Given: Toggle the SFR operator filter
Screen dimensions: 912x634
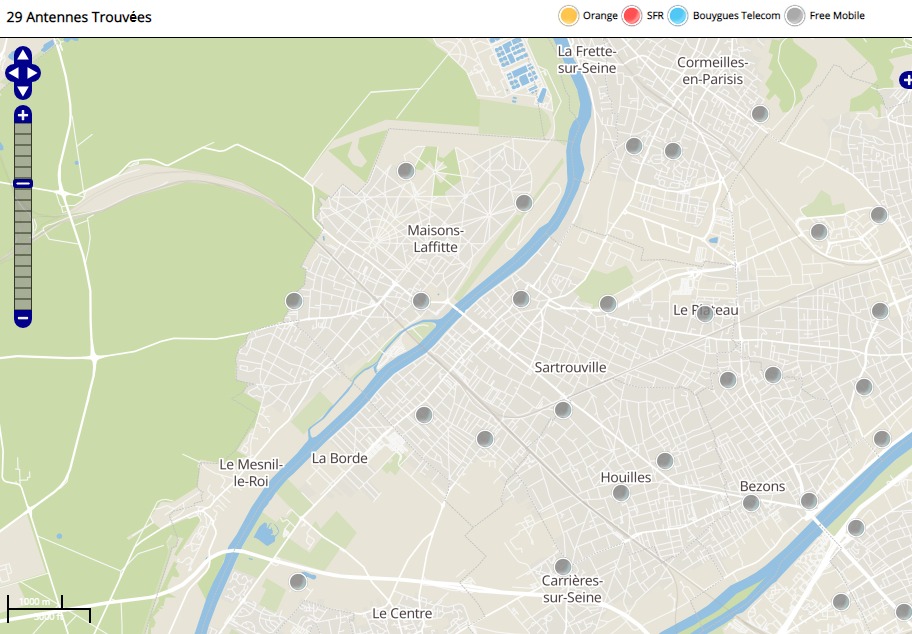Looking at the screenshot, I should [x=632, y=16].
